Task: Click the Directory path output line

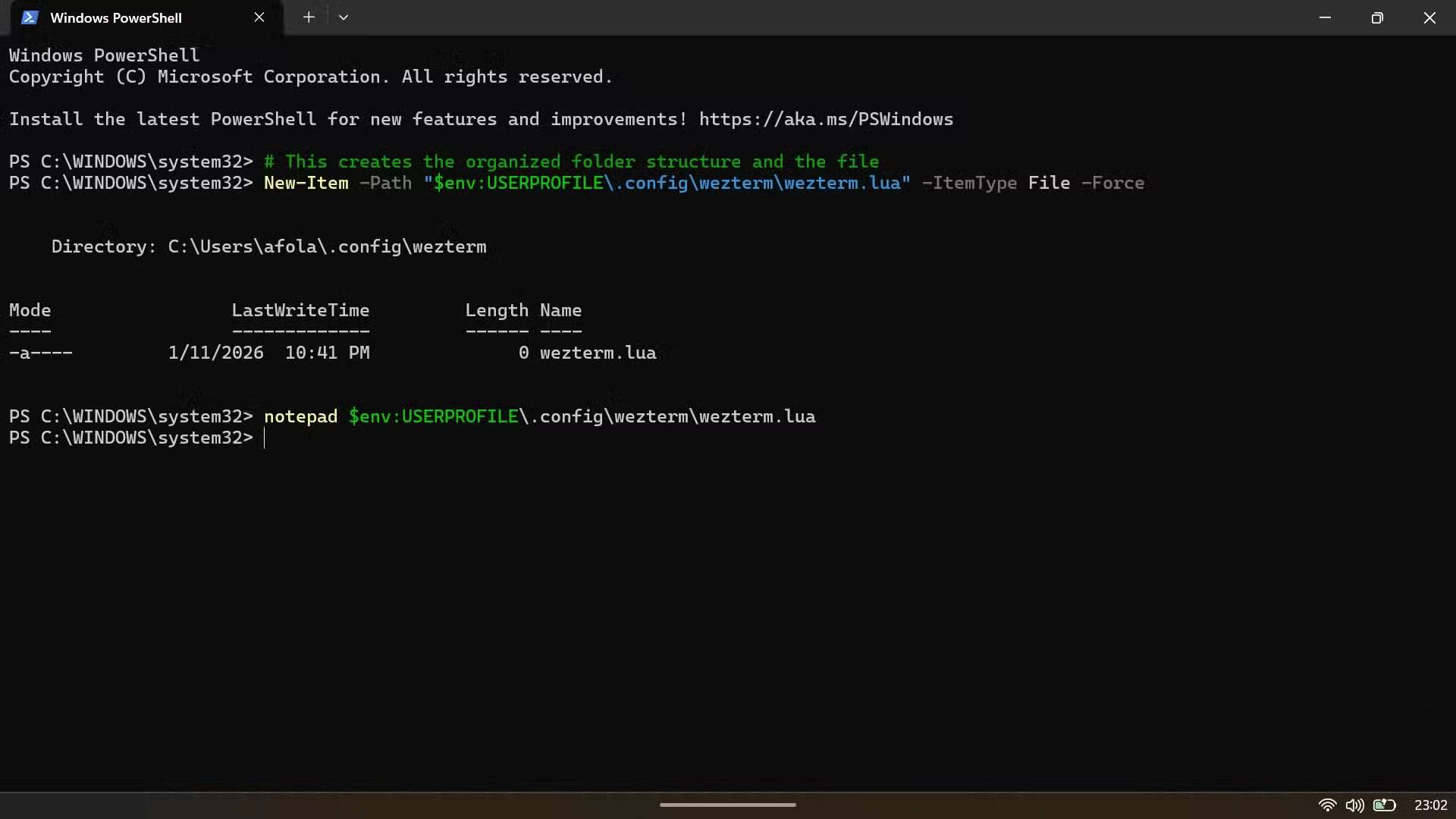Action: click(x=268, y=246)
